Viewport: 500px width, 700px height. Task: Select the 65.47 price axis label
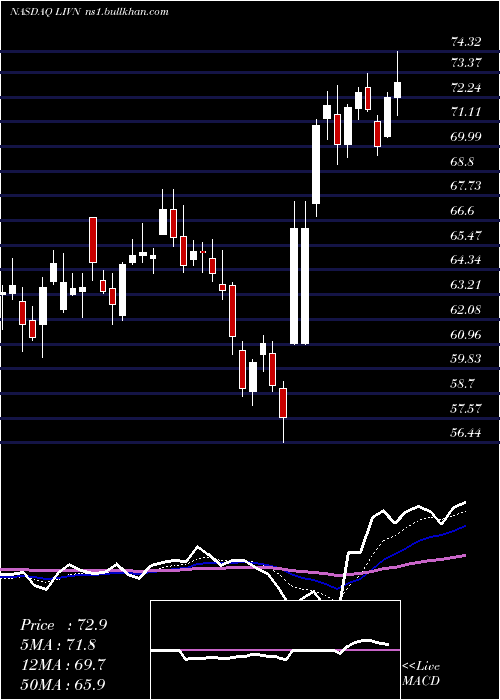[466, 236]
